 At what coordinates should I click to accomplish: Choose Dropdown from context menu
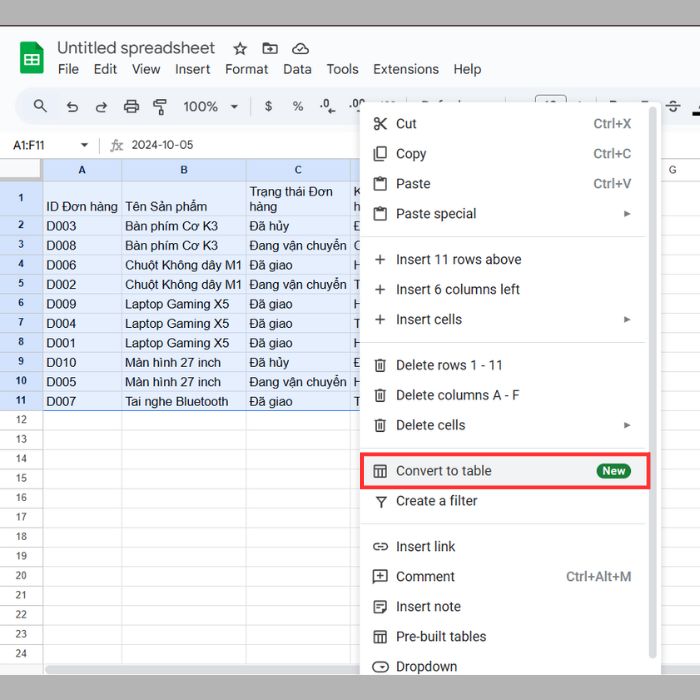click(504, 667)
